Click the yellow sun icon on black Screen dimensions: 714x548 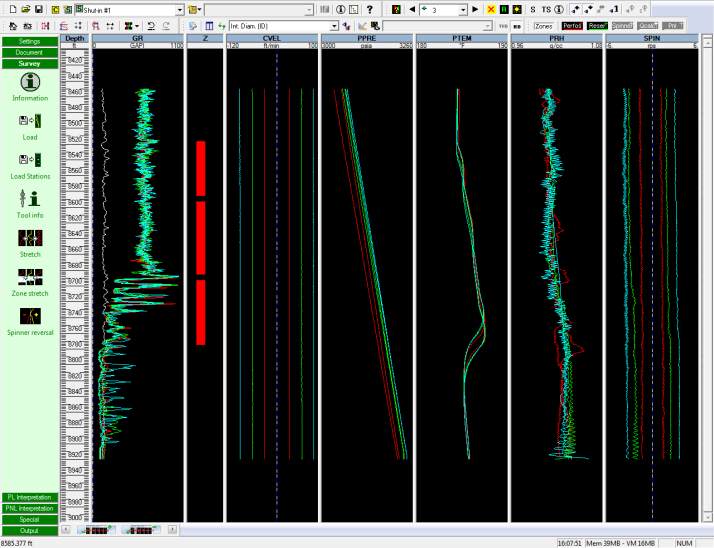[x=517, y=9]
